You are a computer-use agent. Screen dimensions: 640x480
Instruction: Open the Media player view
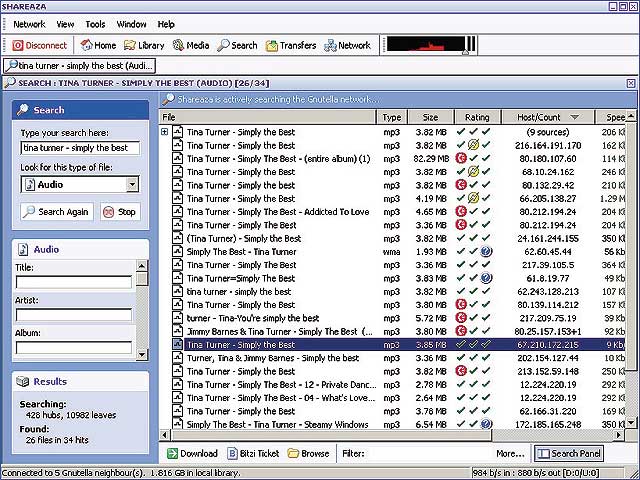click(191, 45)
